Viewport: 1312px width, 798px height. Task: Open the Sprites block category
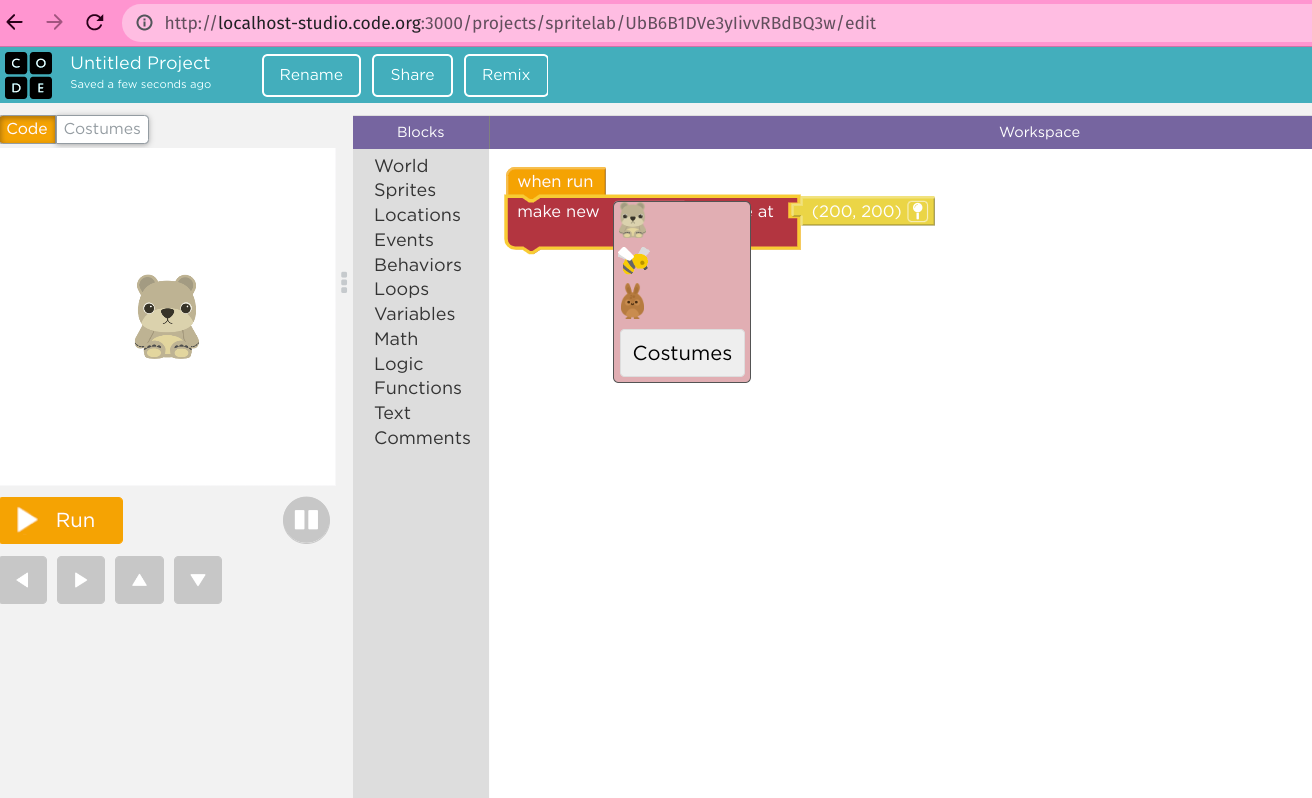405,190
